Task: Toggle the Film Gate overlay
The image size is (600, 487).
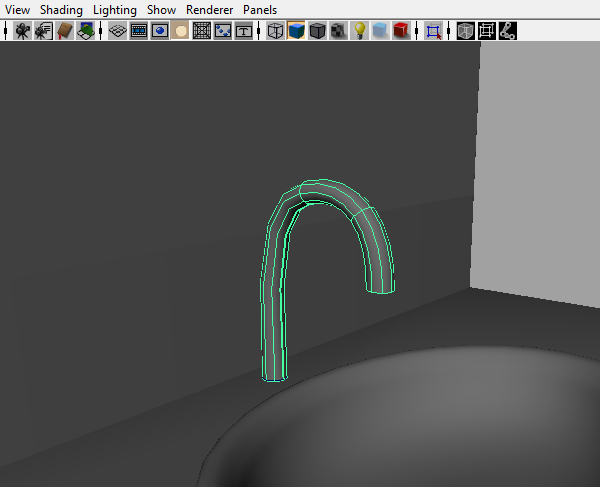Action: pos(139,31)
